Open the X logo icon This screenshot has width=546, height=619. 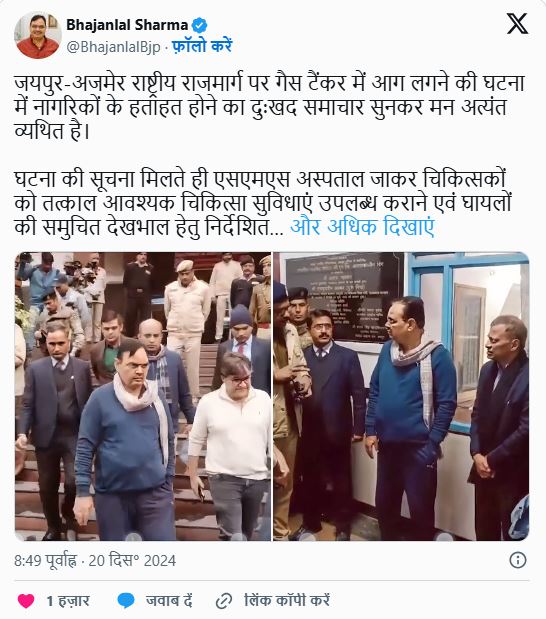click(x=517, y=24)
